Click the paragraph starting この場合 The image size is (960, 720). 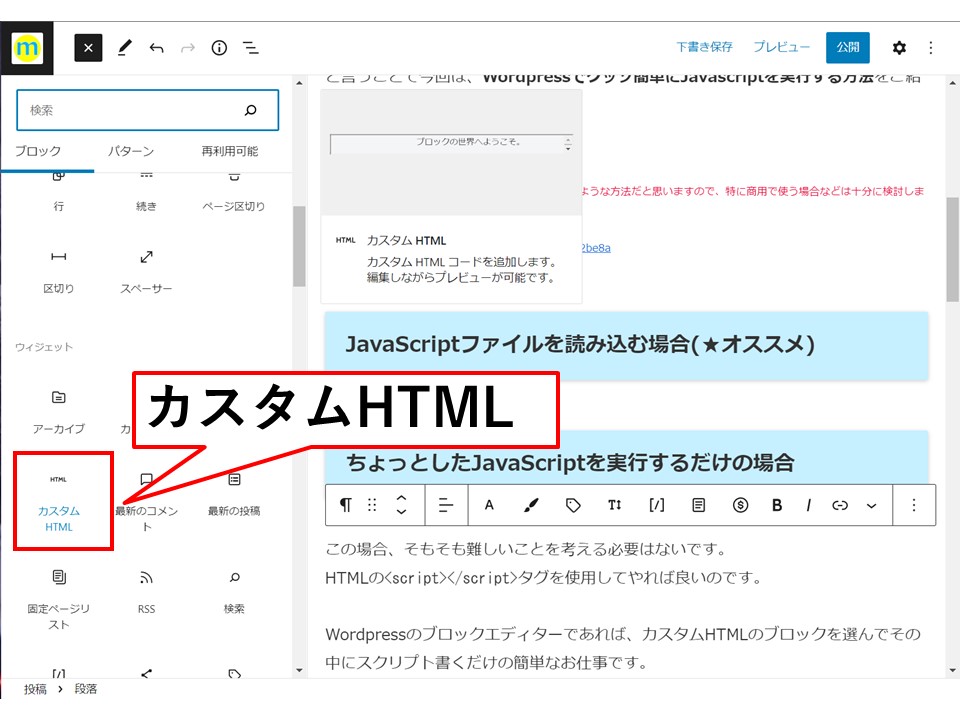click(525, 549)
